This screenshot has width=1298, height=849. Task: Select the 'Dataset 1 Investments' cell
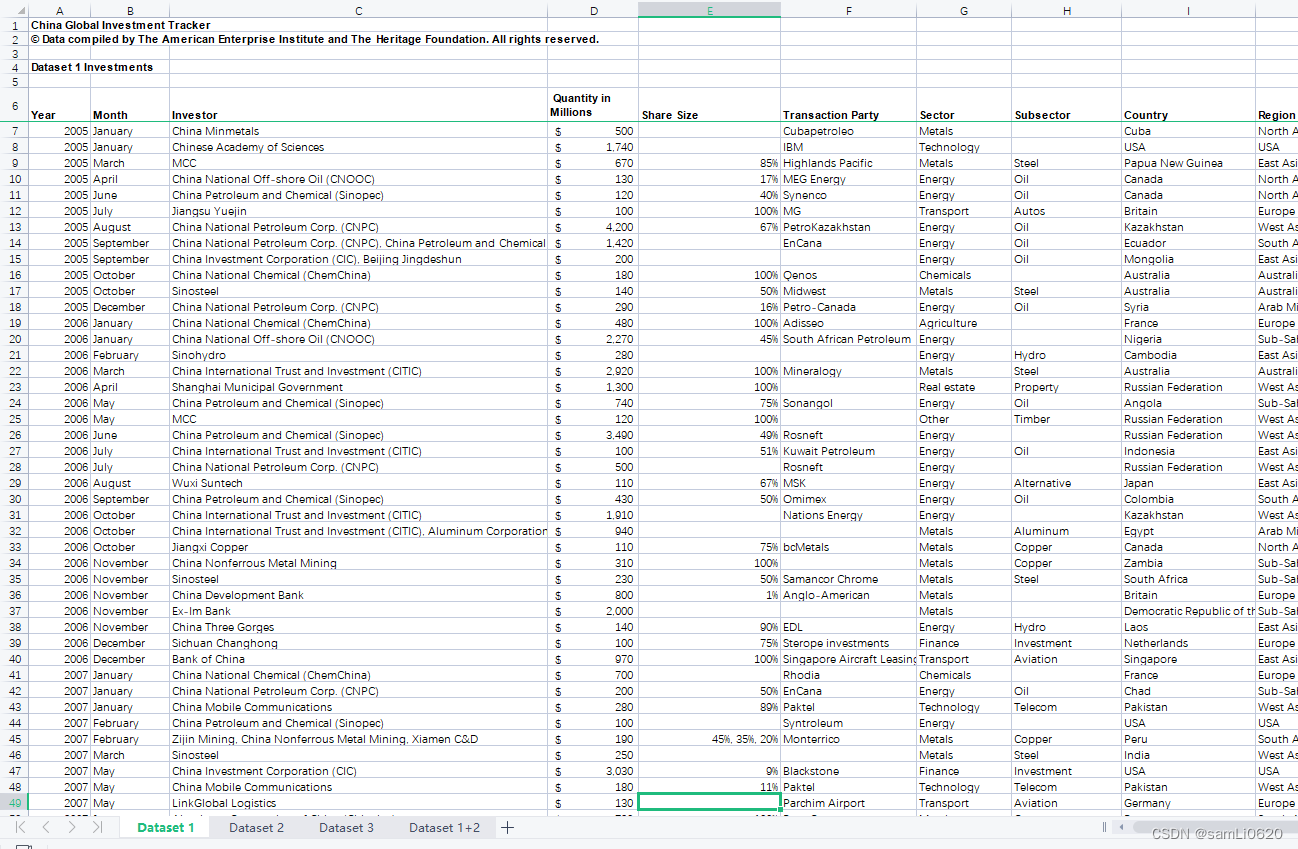[x=92, y=67]
